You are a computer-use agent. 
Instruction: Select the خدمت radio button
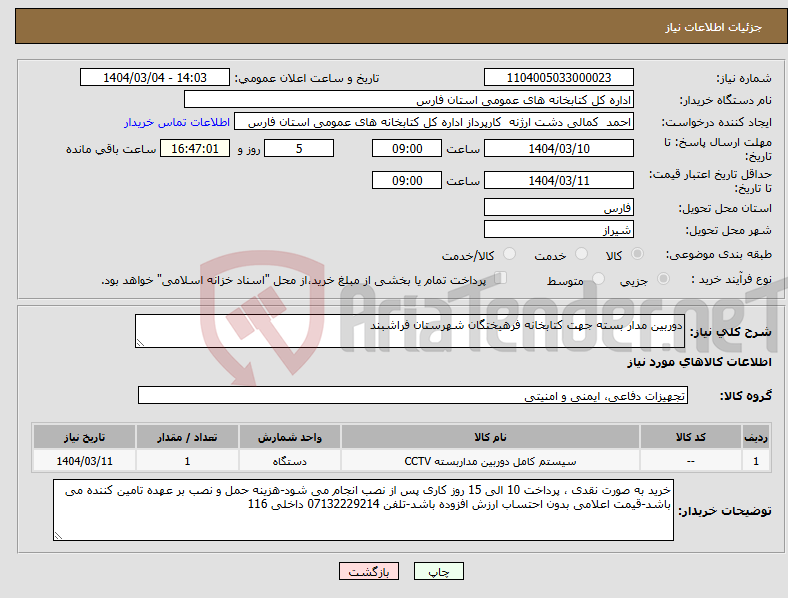(x=581, y=254)
